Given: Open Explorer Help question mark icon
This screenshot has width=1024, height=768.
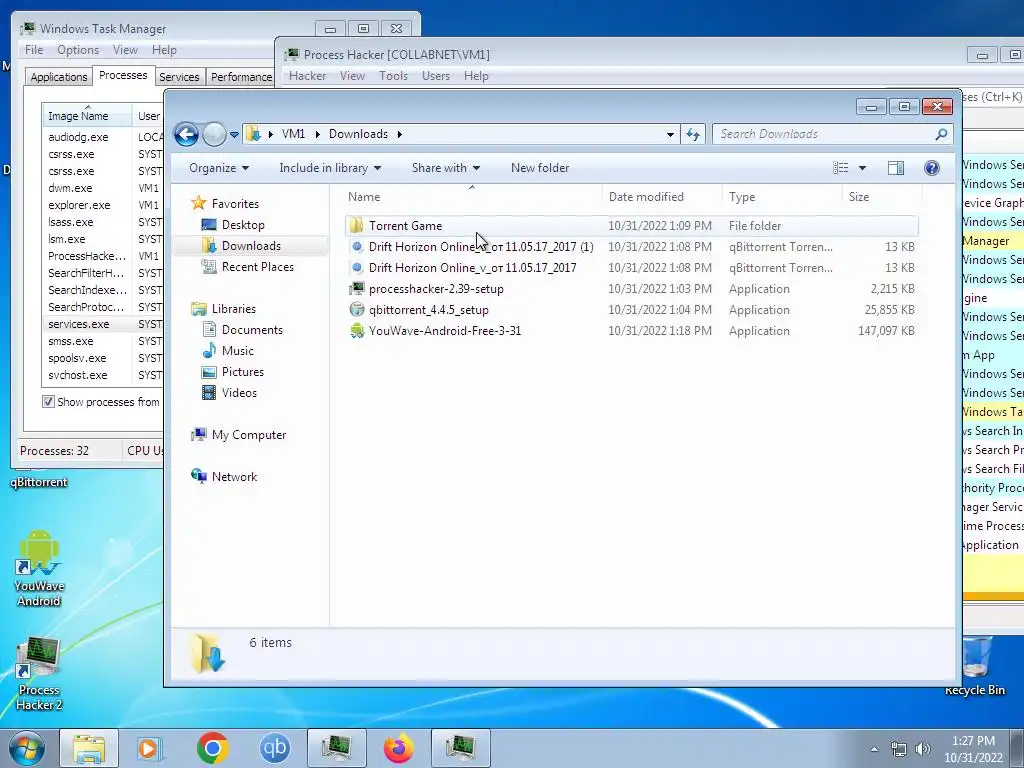Looking at the screenshot, I should 931,168.
